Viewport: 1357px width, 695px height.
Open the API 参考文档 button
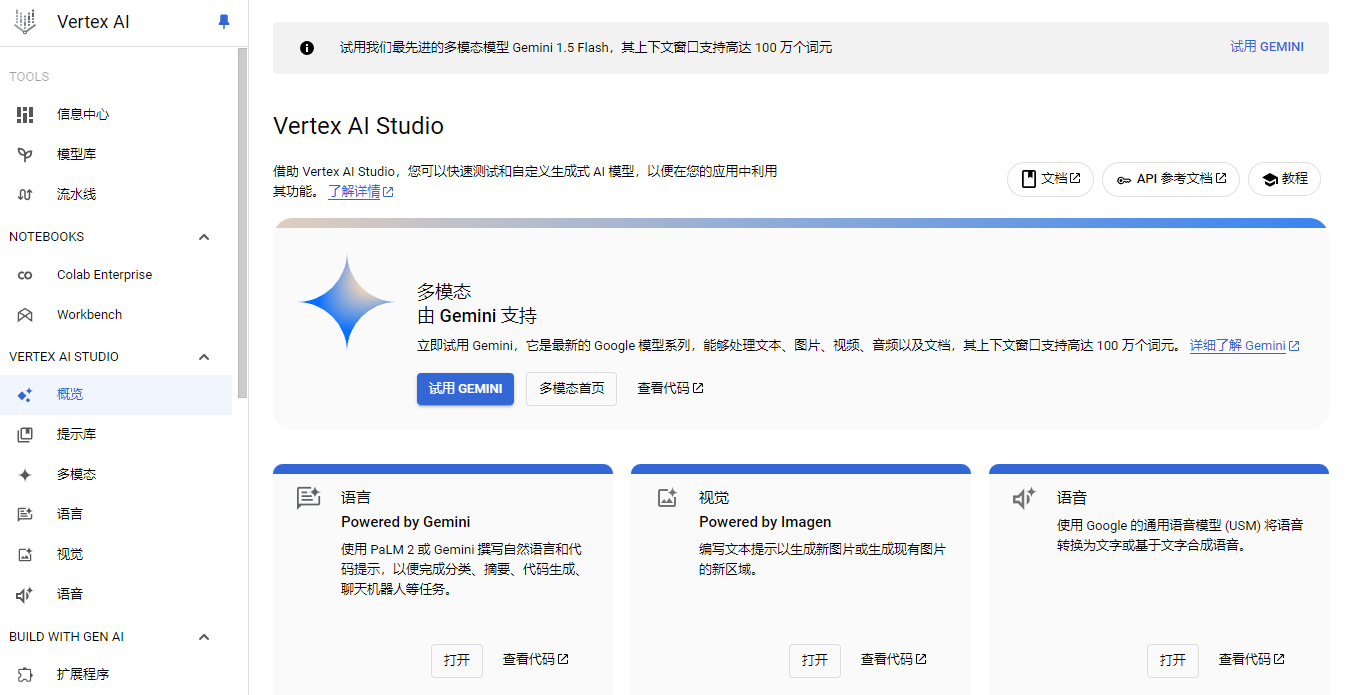(1171, 179)
